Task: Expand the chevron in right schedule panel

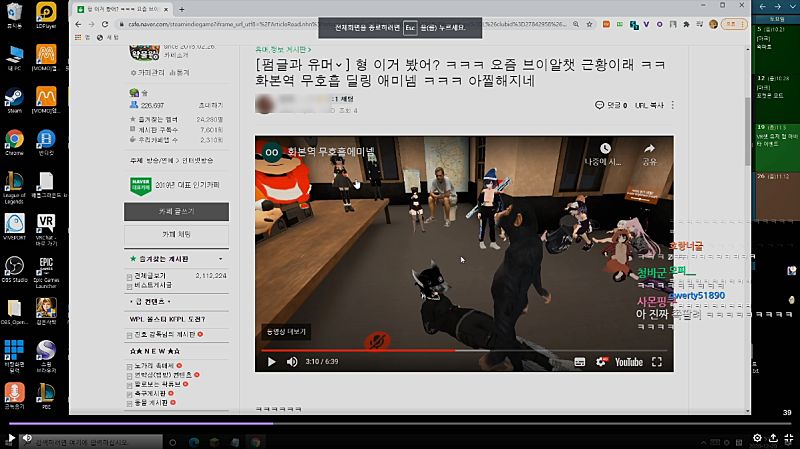Action: [793, 7]
